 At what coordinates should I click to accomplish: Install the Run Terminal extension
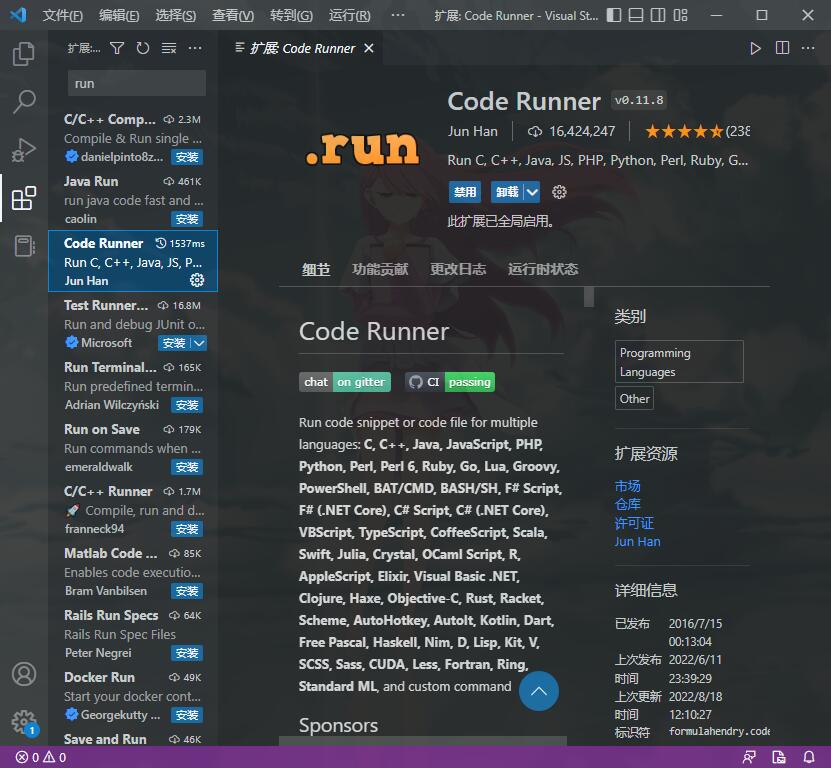[x=187, y=405]
